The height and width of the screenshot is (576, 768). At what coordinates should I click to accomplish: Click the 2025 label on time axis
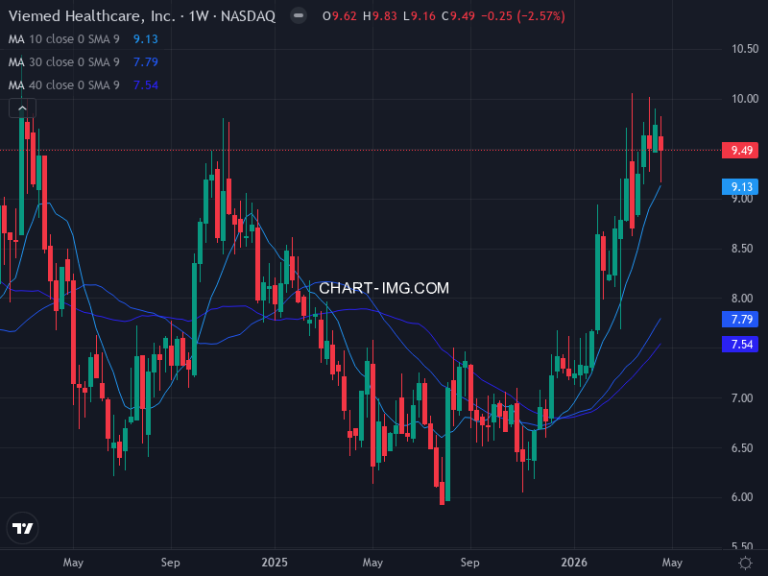click(x=274, y=562)
